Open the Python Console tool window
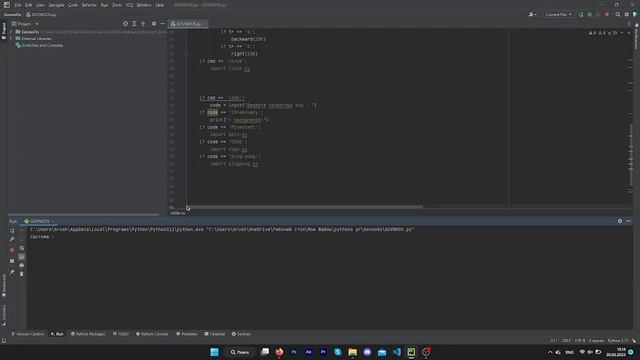 pyautogui.click(x=152, y=334)
